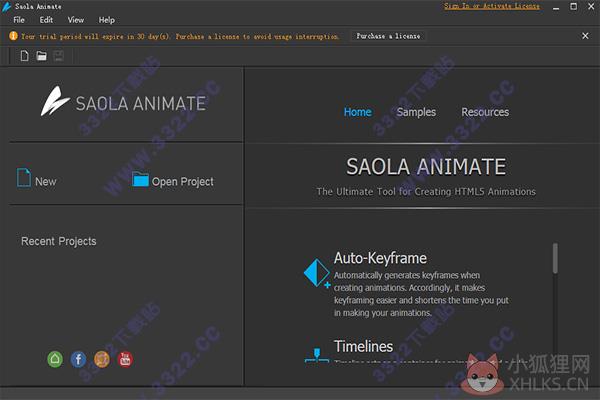The image size is (600, 400).
Task: Switch to the Samples tab
Action: click(x=416, y=112)
